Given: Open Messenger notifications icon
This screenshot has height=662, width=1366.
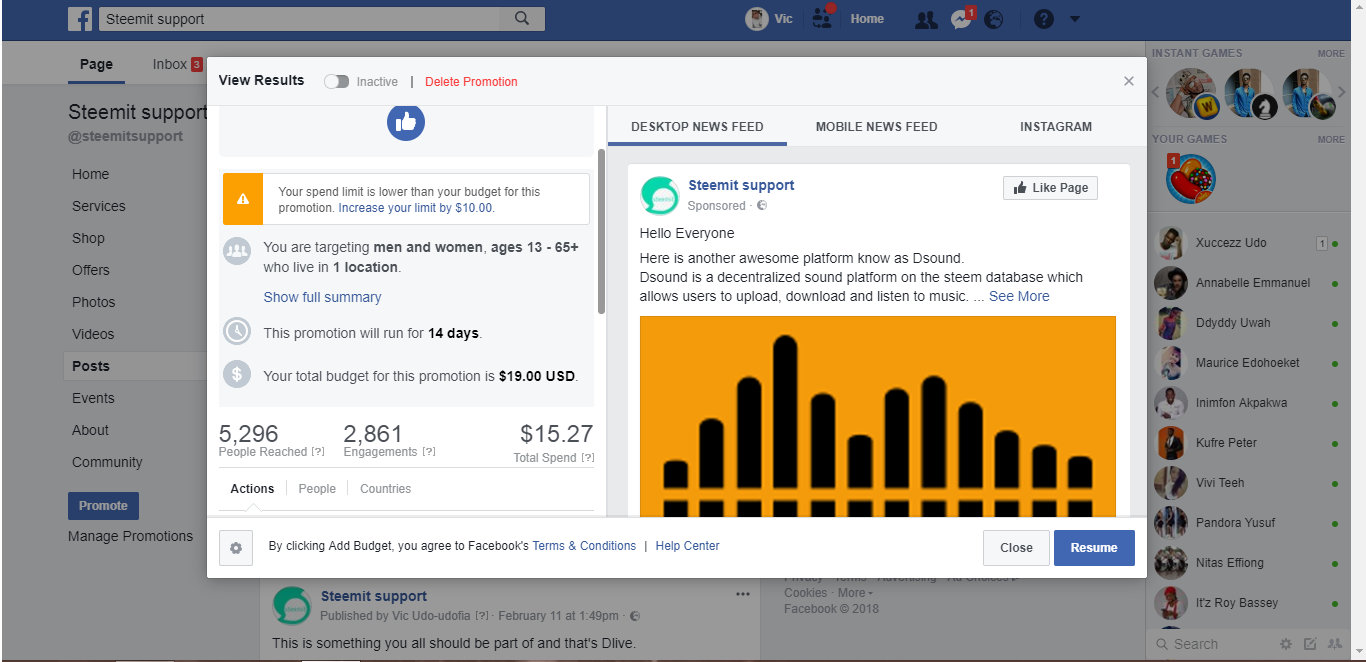Looking at the screenshot, I should [x=961, y=19].
